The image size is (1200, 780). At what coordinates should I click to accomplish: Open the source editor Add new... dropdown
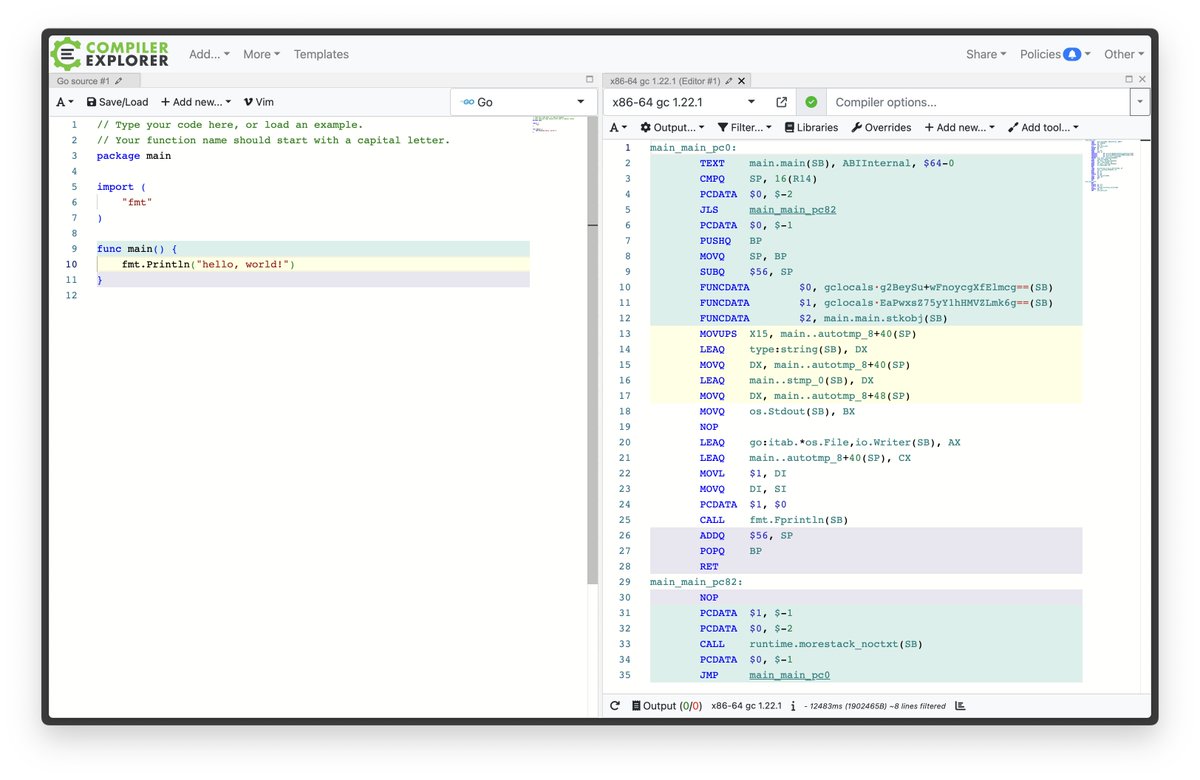click(196, 102)
